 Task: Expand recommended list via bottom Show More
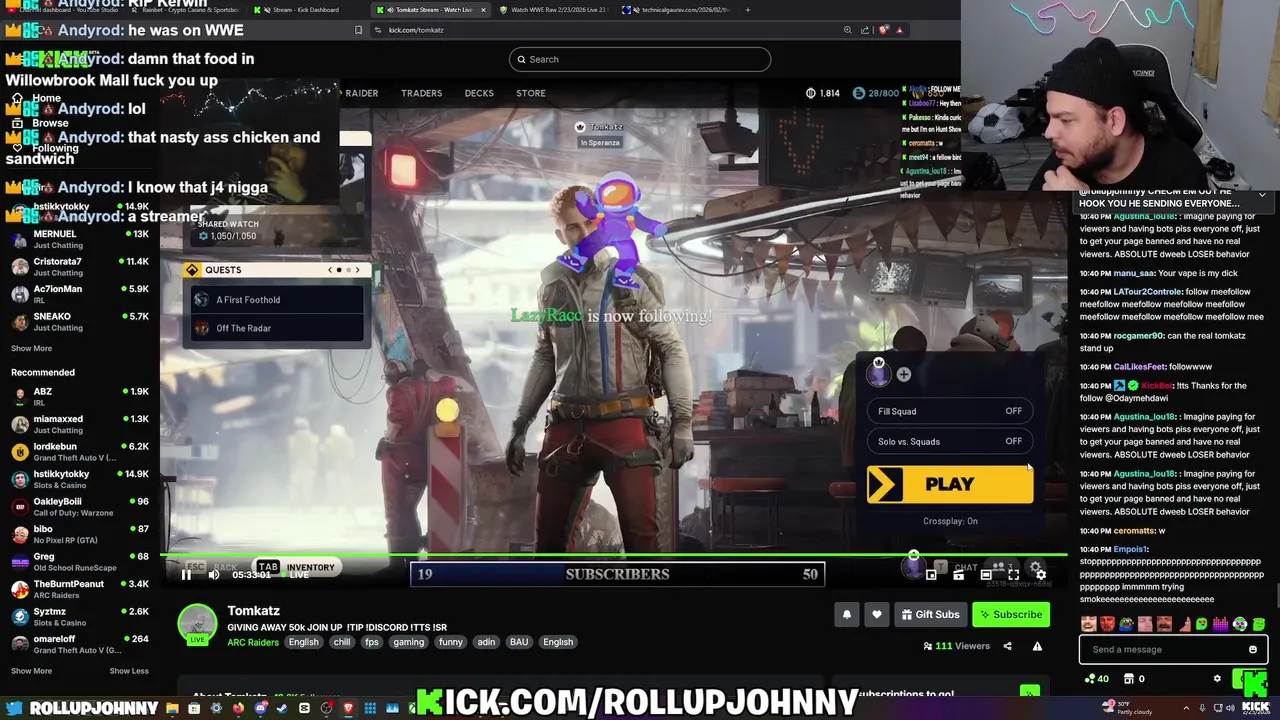coord(31,671)
